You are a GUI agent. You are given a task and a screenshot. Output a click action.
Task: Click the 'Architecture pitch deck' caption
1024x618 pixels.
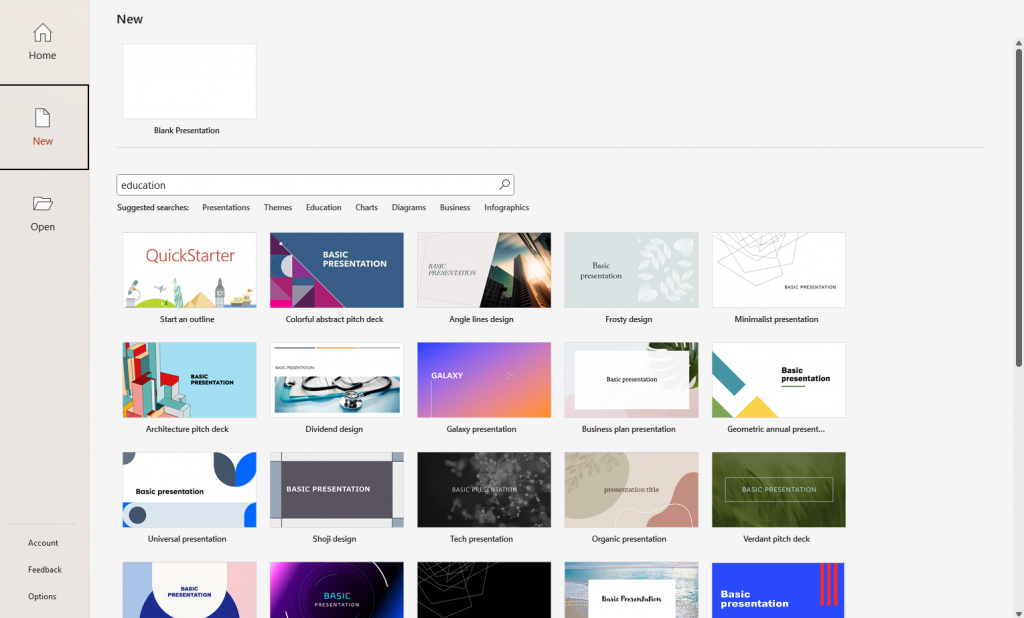187,429
